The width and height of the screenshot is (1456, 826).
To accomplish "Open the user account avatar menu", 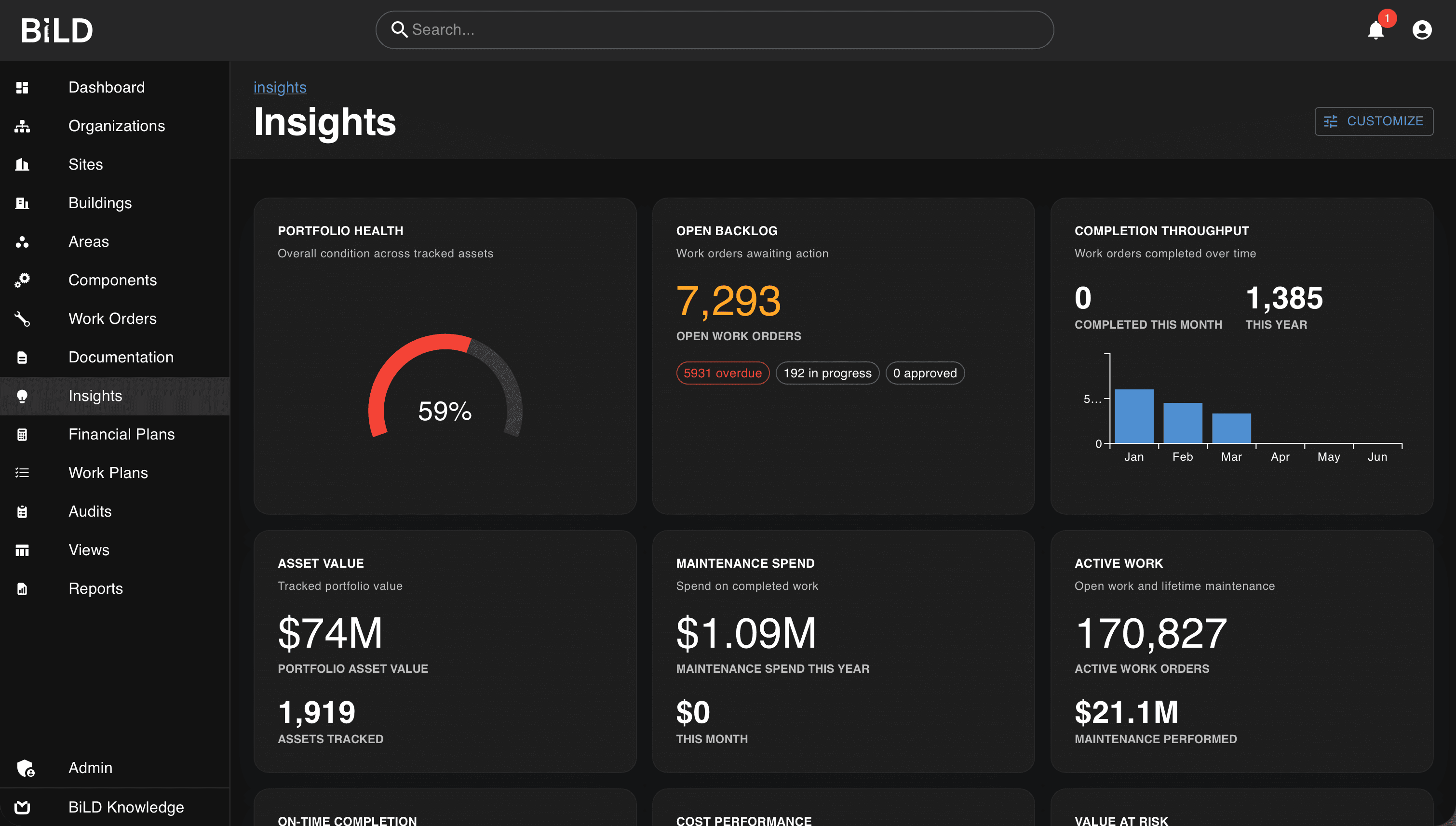I will click(x=1422, y=29).
